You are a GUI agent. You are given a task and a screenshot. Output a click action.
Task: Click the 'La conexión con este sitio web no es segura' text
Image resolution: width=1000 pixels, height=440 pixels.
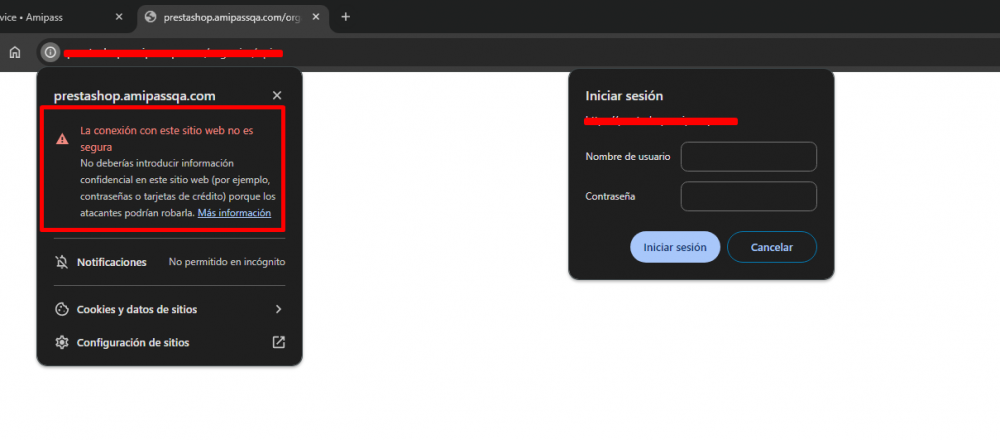(x=167, y=138)
